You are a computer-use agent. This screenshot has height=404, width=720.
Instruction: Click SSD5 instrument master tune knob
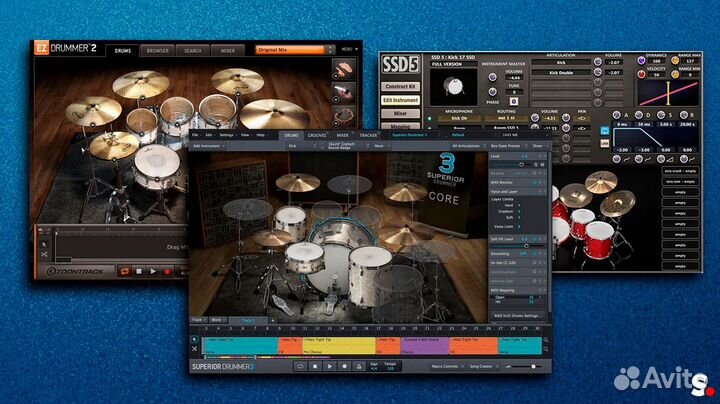click(x=492, y=91)
